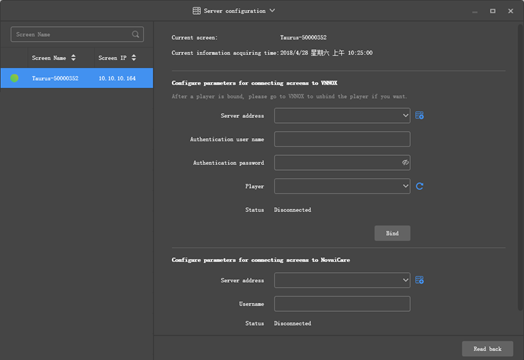Open the VNNOX server address management icon

(419, 115)
